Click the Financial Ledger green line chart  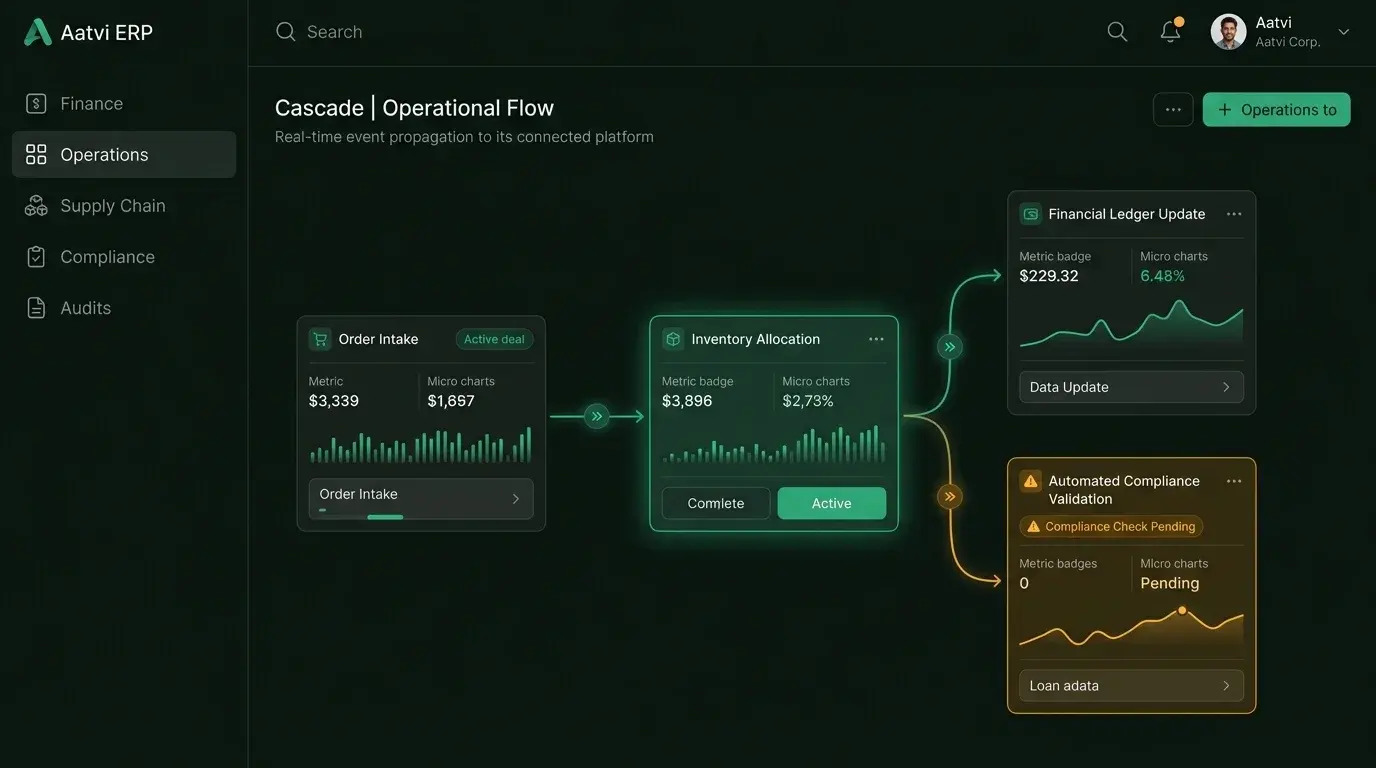pos(1131,323)
